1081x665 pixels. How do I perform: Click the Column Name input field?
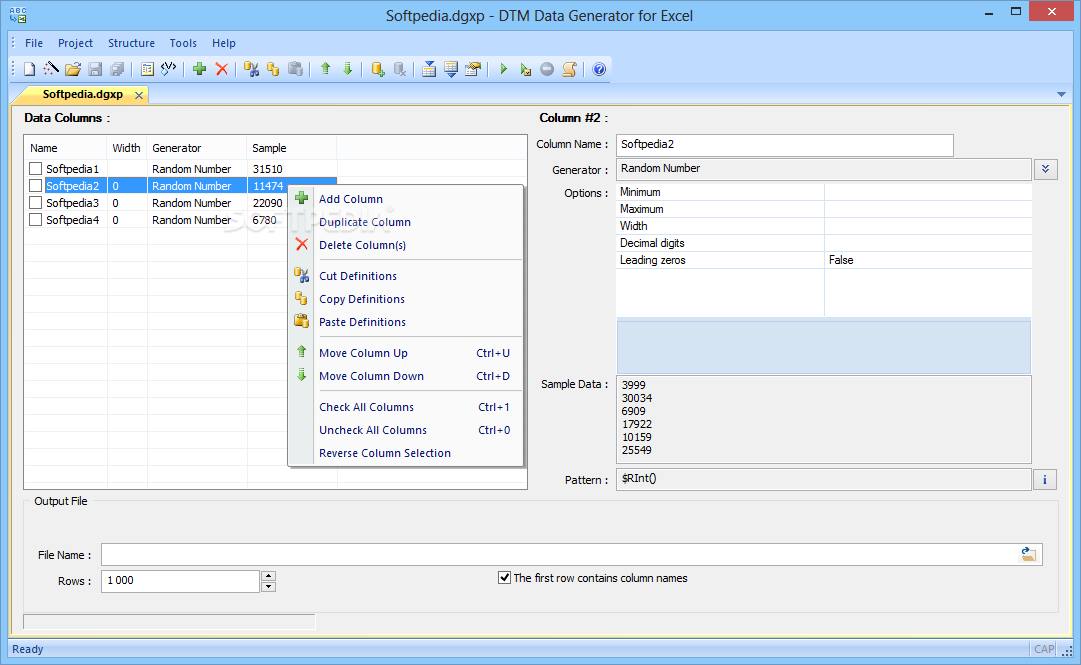(x=785, y=145)
